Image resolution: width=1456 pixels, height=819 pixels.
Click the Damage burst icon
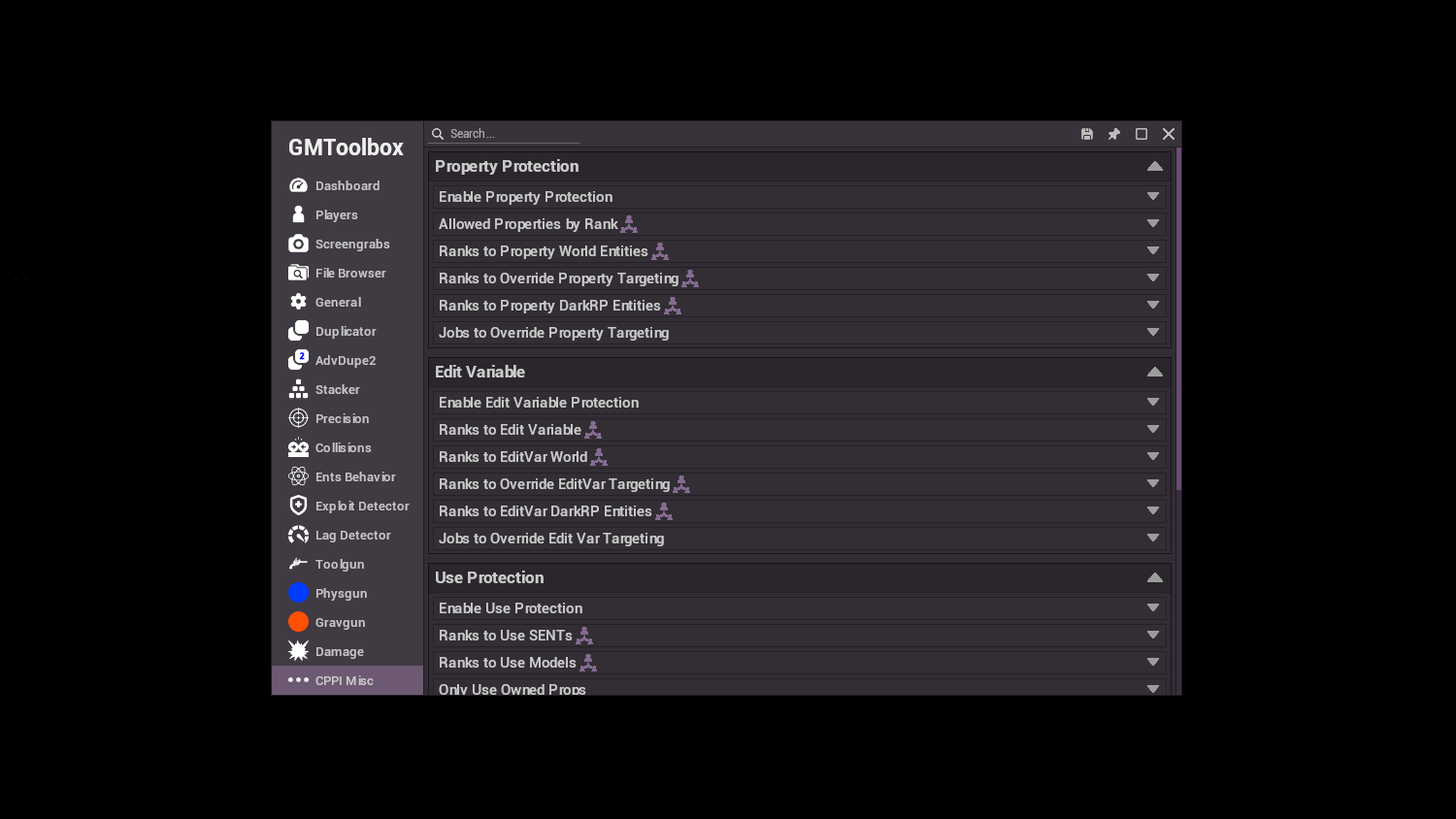pyautogui.click(x=298, y=651)
